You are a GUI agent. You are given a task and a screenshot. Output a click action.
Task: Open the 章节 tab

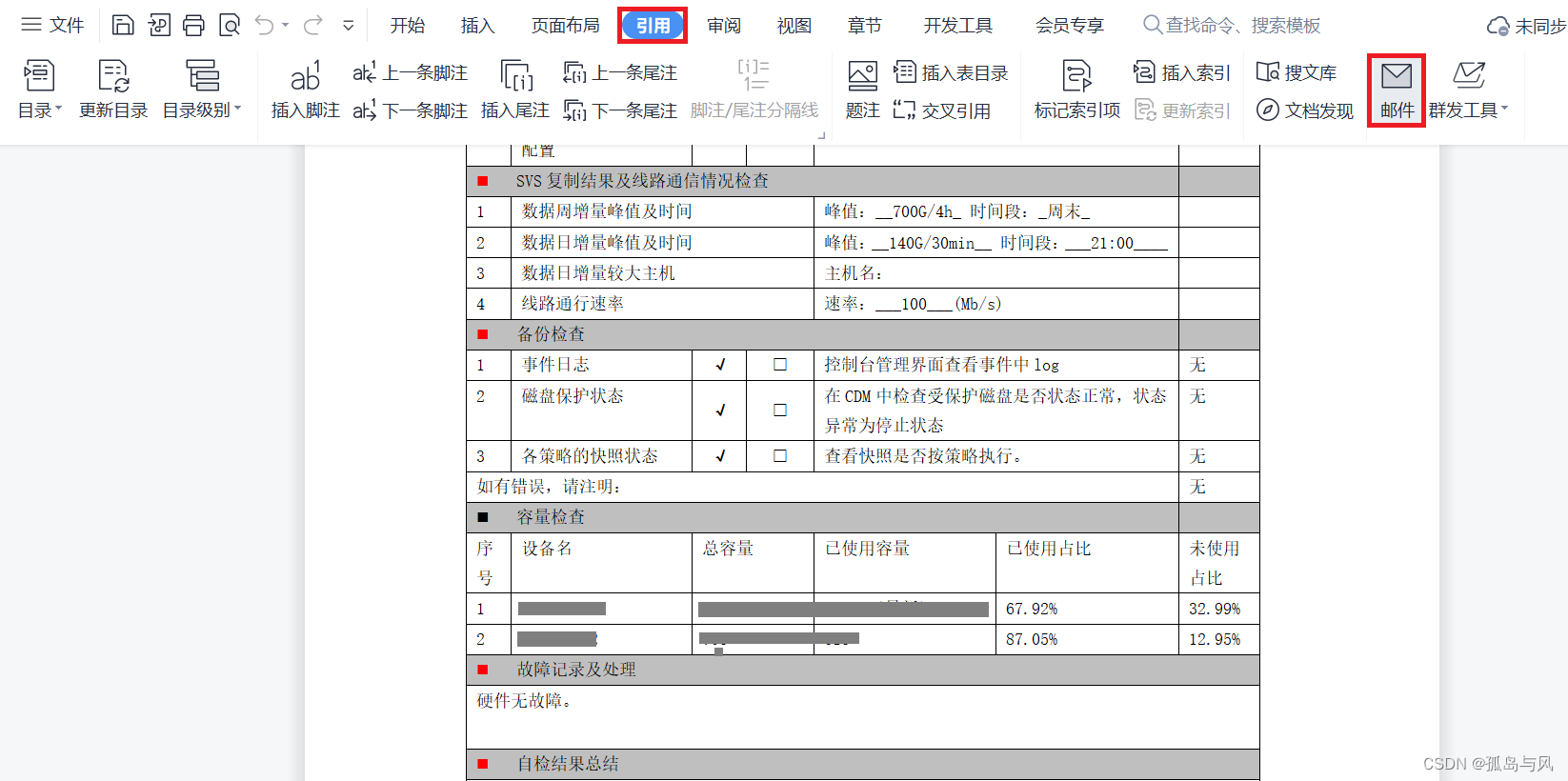click(865, 26)
